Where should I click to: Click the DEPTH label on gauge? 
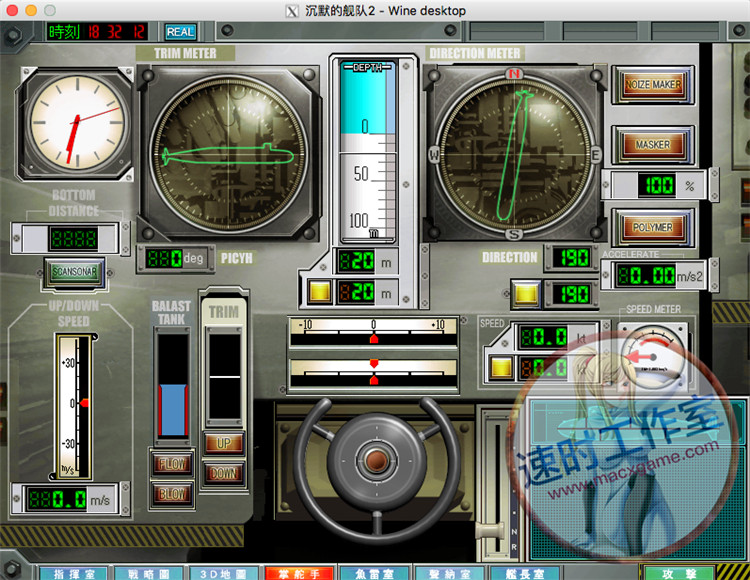367,67
